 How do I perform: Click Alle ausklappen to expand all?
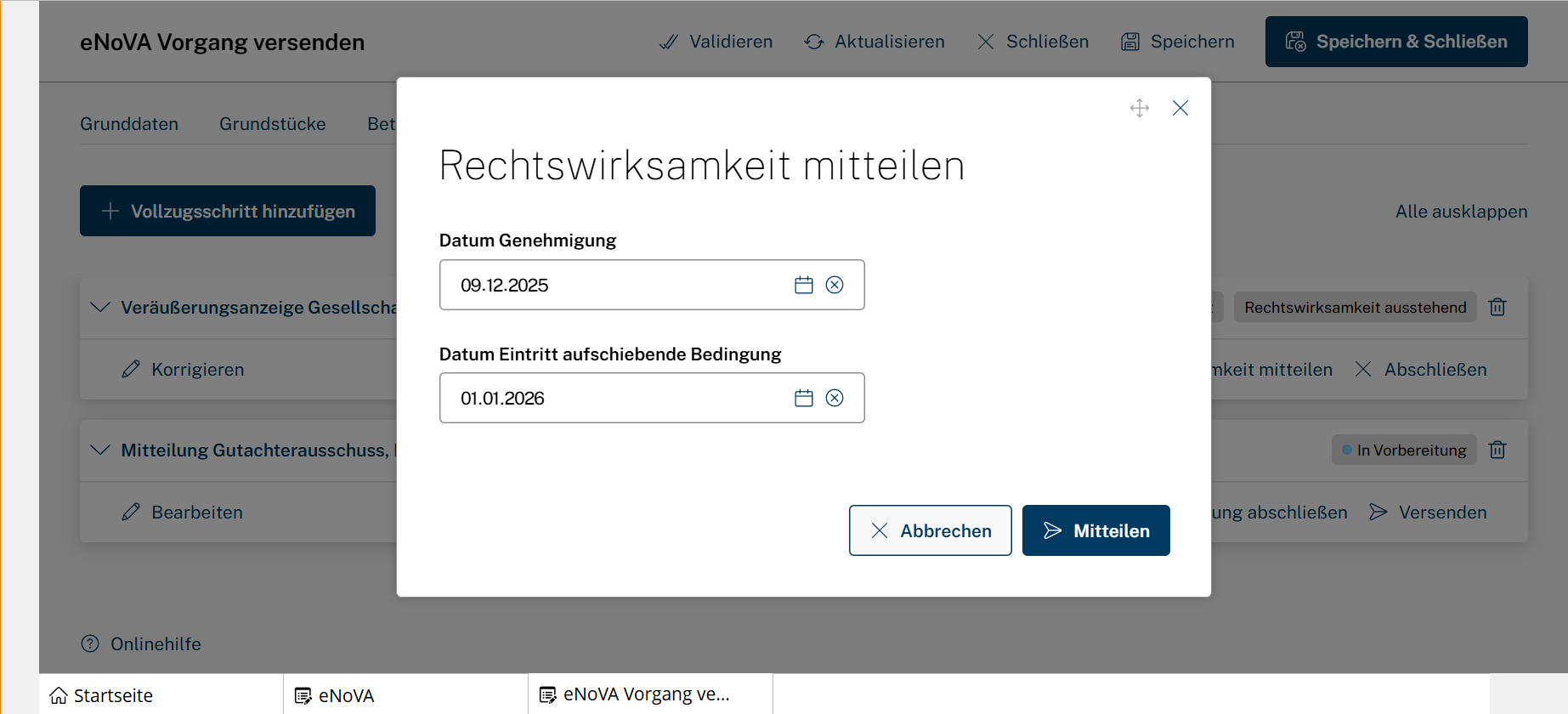[1461, 212]
